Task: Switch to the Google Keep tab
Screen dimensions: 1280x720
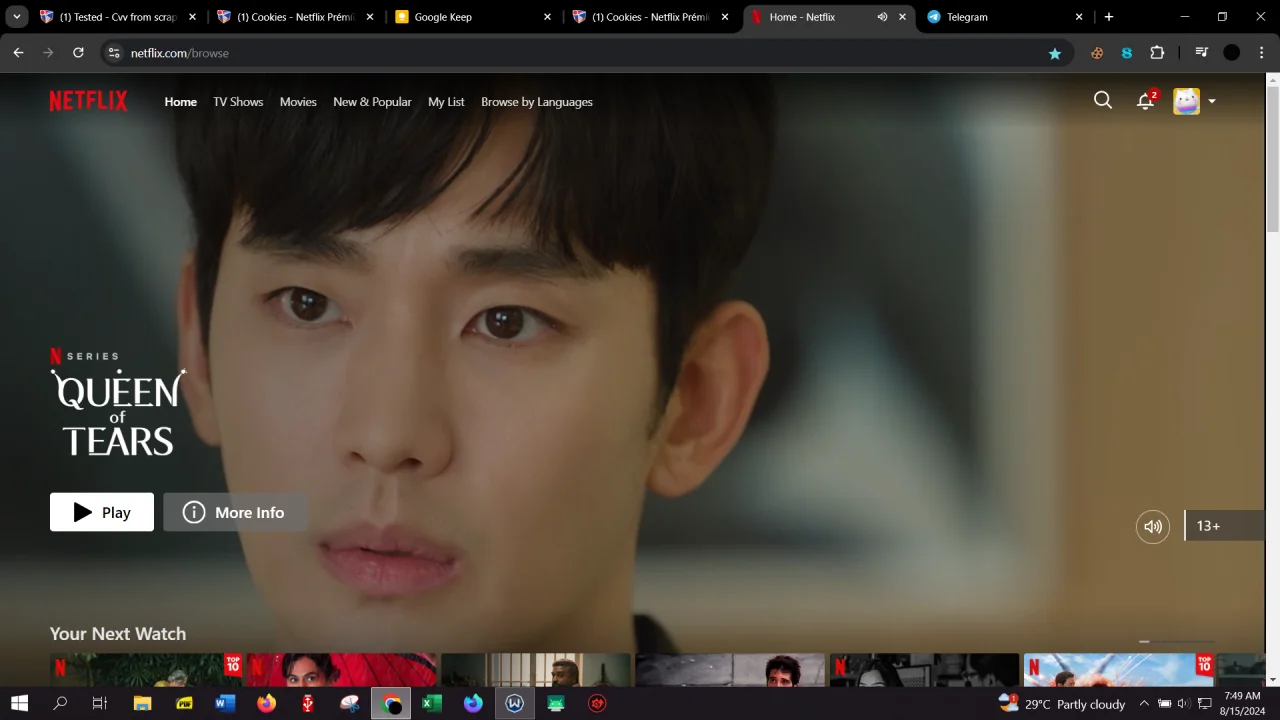Action: 472,17
